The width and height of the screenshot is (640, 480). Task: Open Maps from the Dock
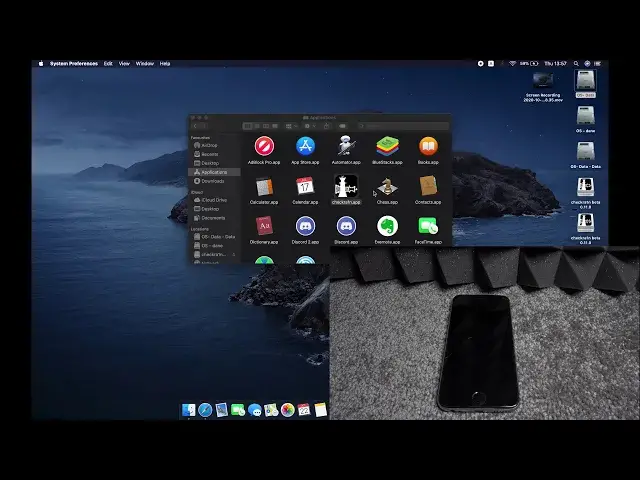271,410
